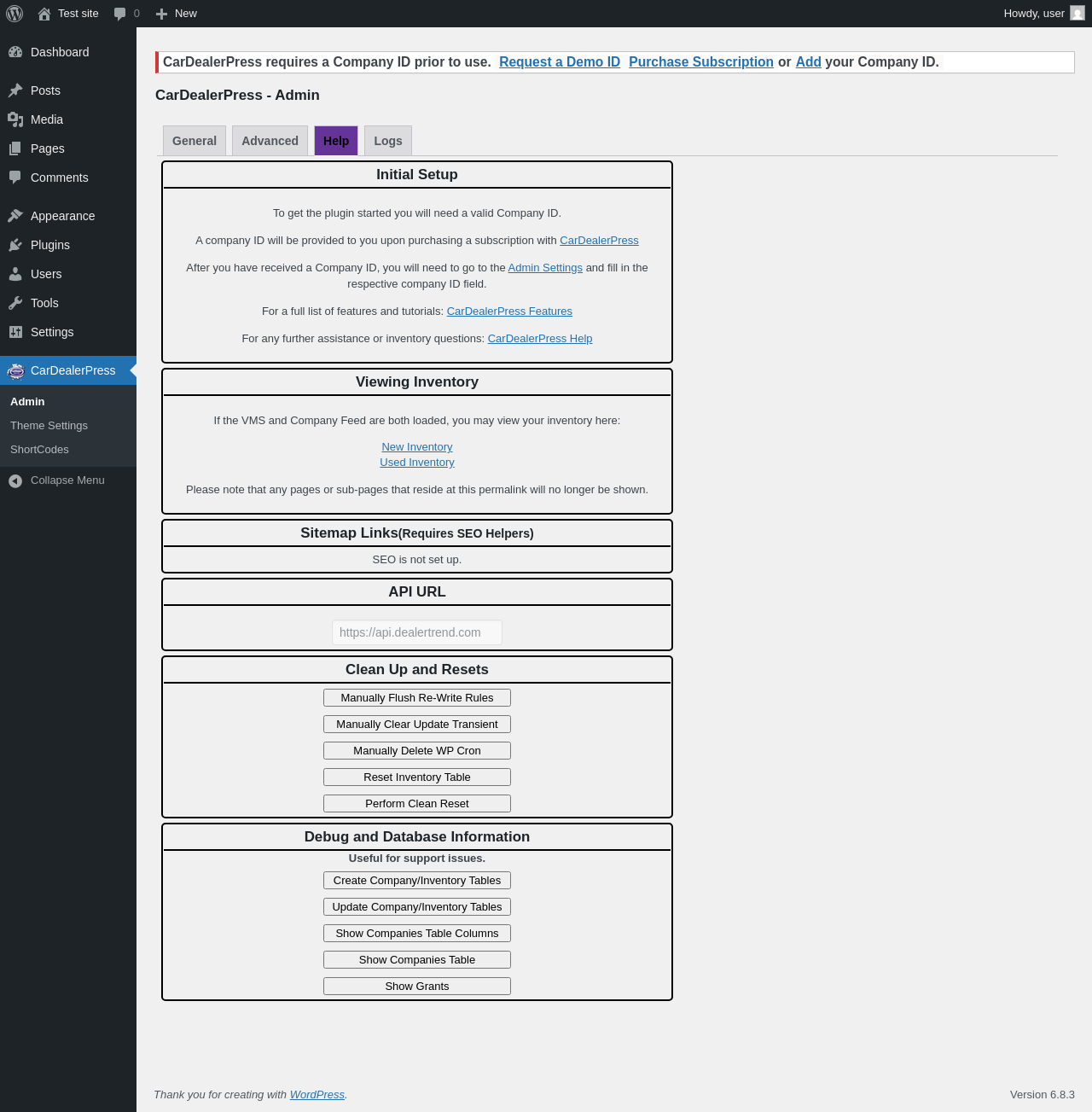Screen dimensions: 1092x1112
Task: Open user avatar next to Howdy, user
Action: point(1077,14)
